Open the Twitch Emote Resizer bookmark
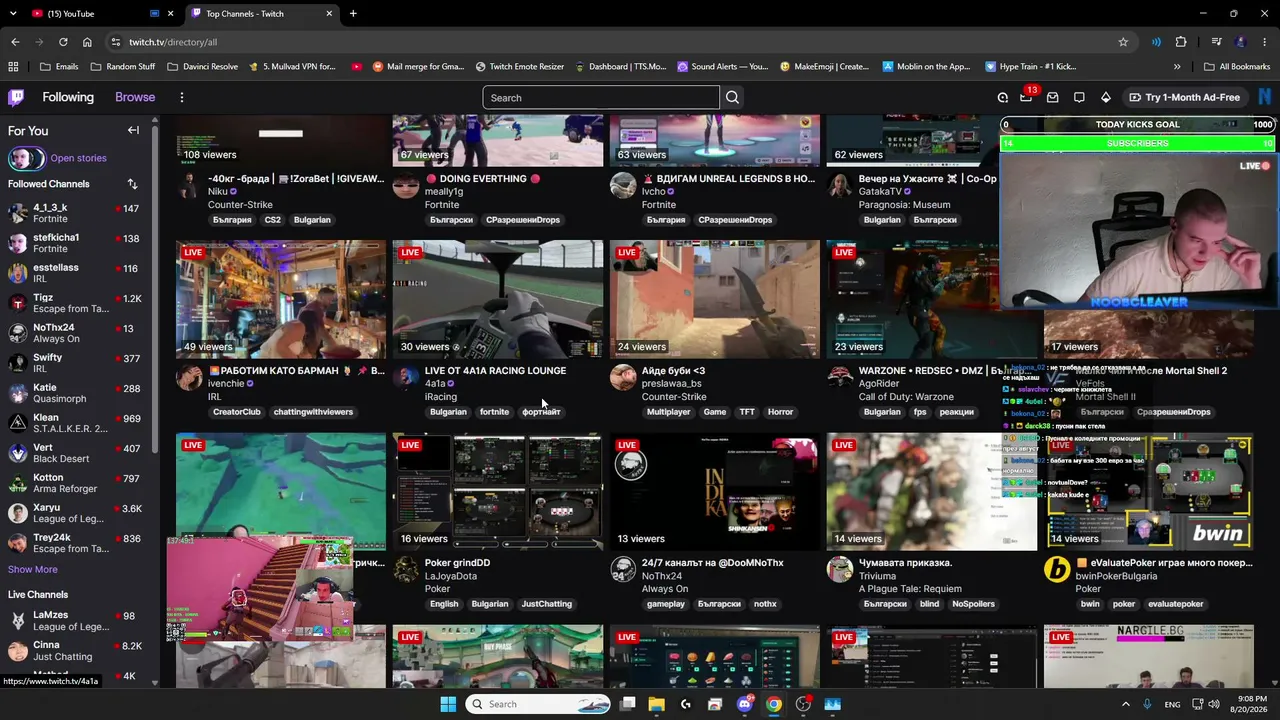The width and height of the screenshot is (1280, 720). pyautogui.click(x=520, y=67)
